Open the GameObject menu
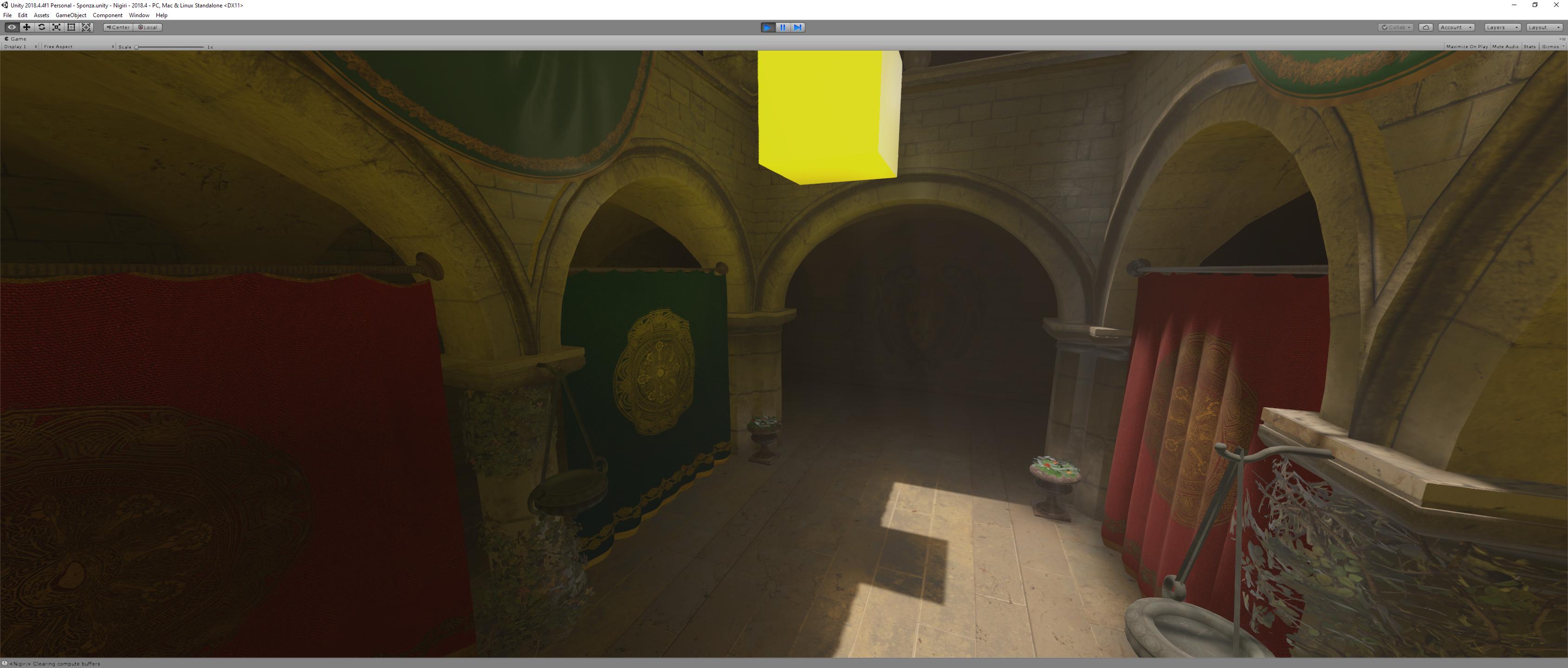Screen dimensions: 1568x668 pyautogui.click(x=71, y=15)
